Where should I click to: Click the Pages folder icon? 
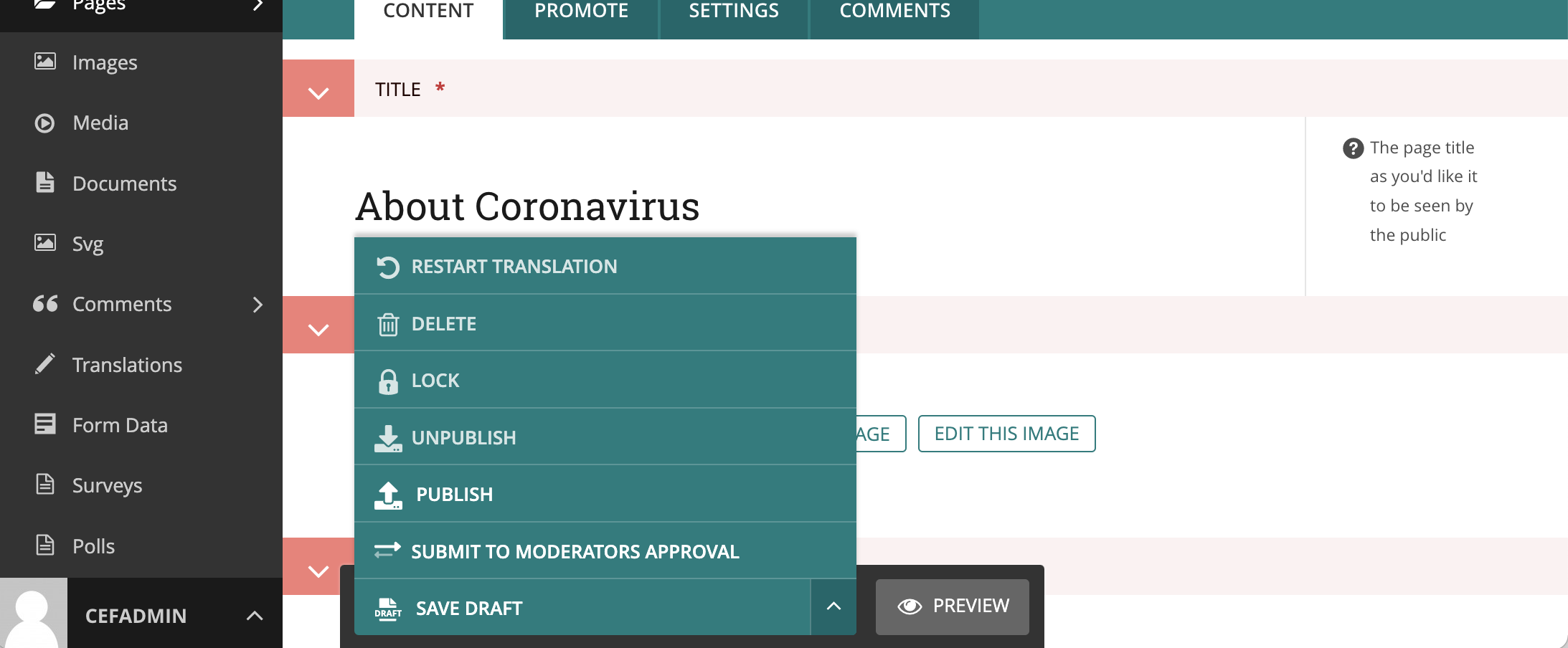45,4
